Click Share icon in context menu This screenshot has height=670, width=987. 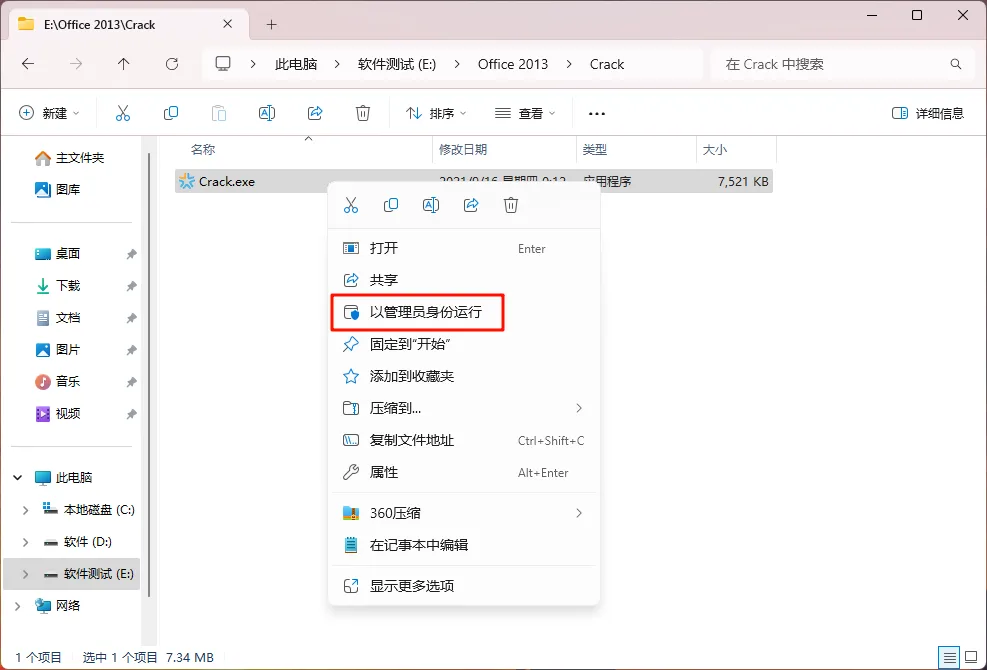point(471,205)
